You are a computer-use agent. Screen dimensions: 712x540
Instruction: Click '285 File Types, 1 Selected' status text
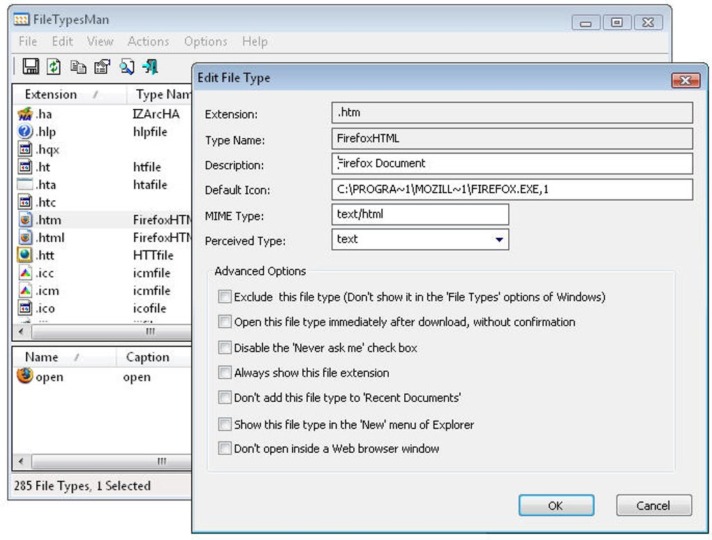[x=82, y=486]
